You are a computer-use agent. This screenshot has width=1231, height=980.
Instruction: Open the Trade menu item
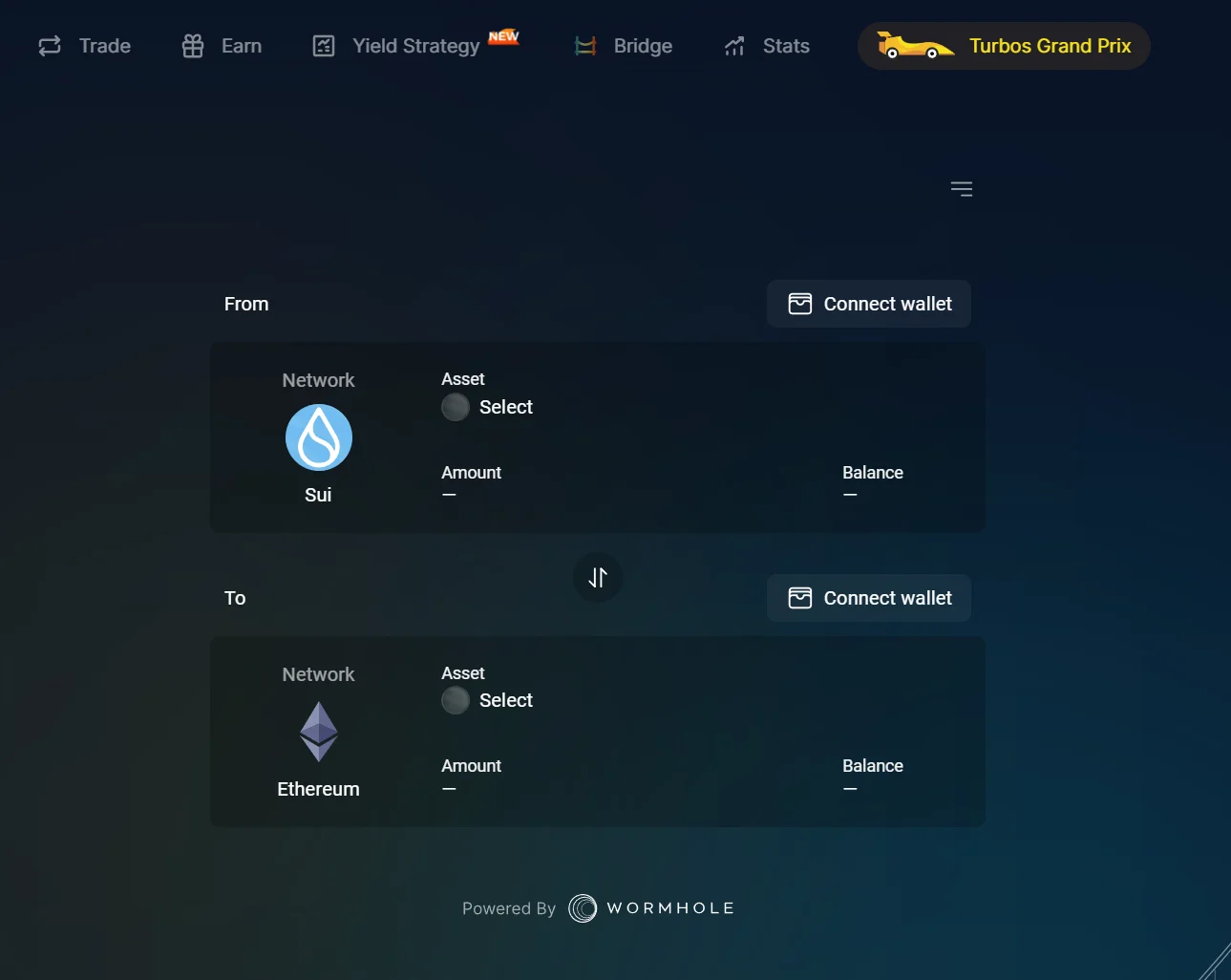click(84, 46)
